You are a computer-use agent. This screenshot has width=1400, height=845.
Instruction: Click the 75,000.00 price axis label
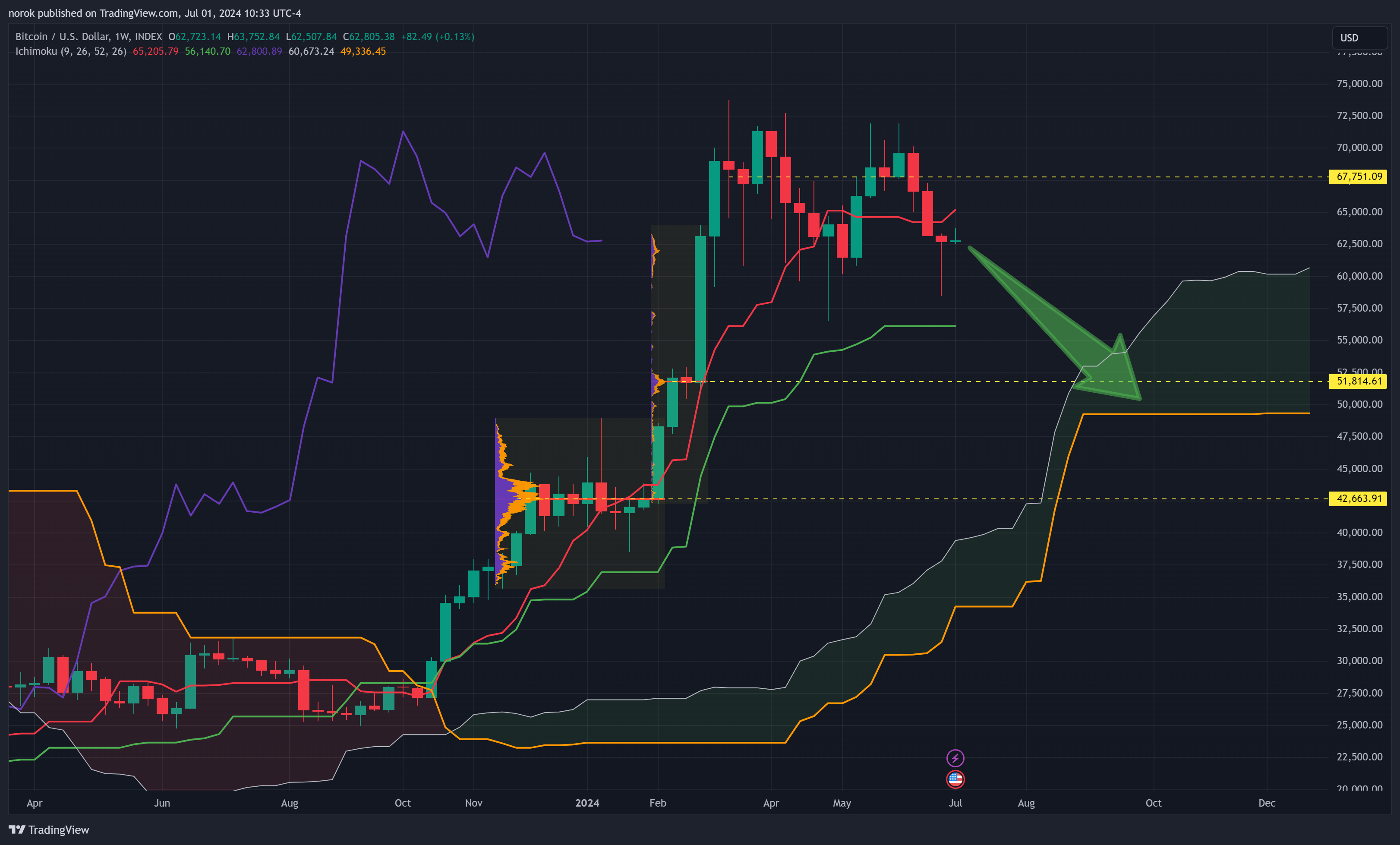pos(1359,84)
